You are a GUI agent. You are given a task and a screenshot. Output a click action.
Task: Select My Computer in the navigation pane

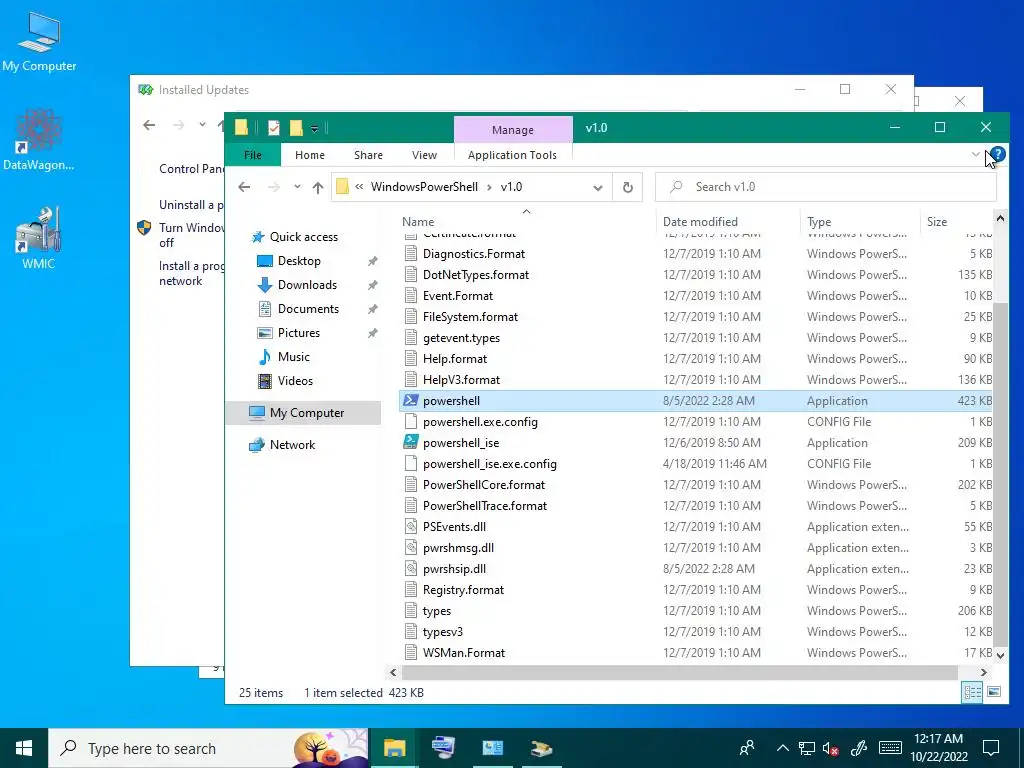pyautogui.click(x=304, y=413)
